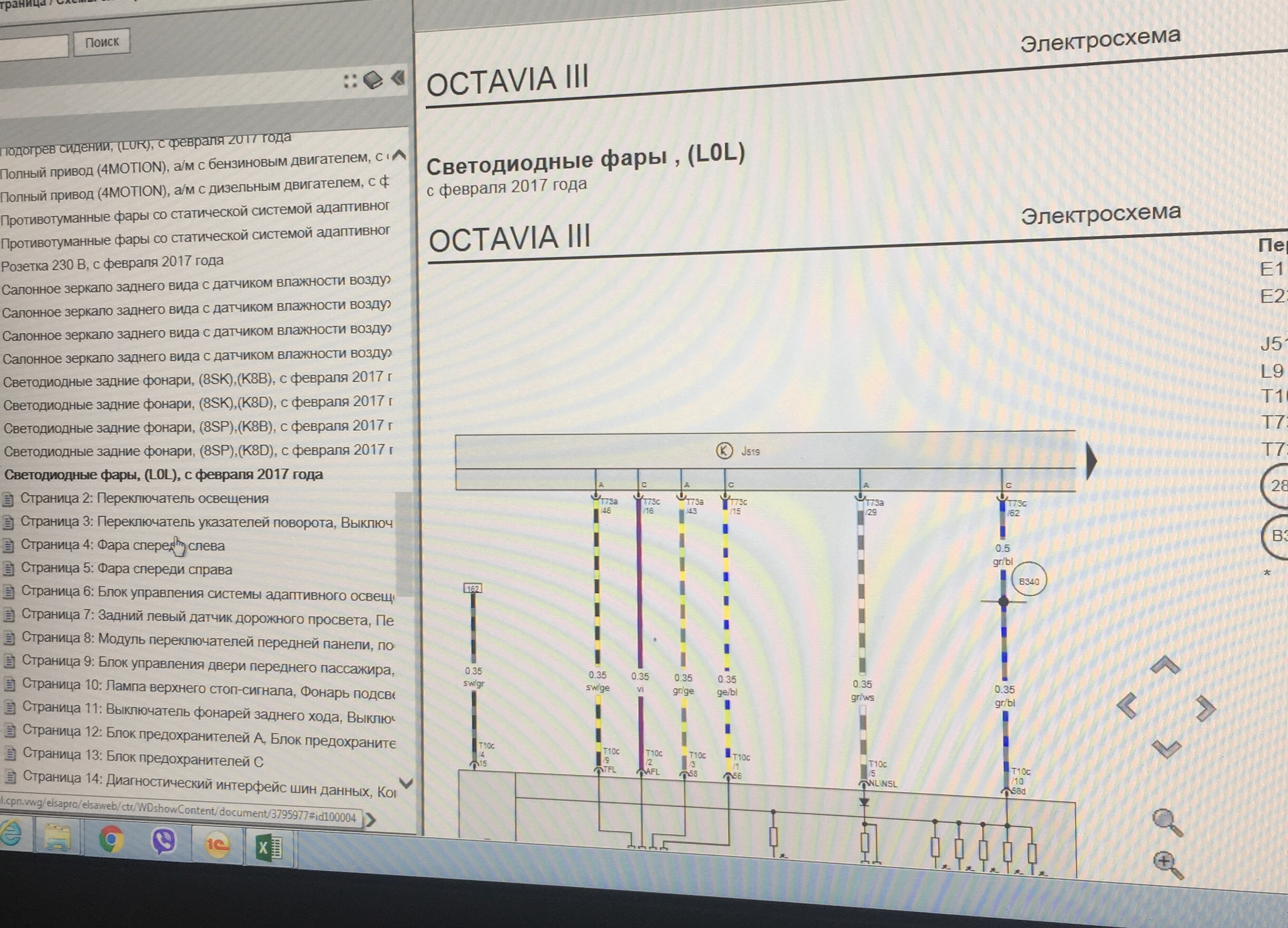Open File Explorer from taskbar
The height and width of the screenshot is (928, 1288).
point(57,838)
